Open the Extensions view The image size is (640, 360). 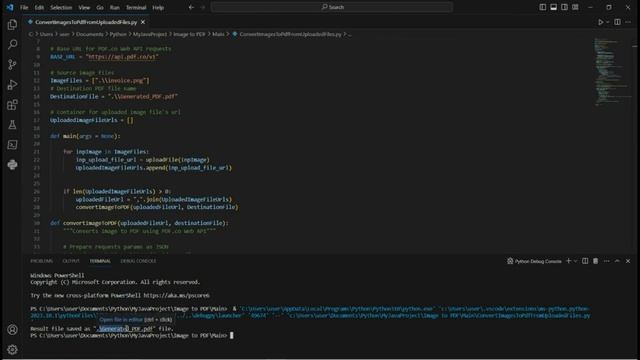pyautogui.click(x=12, y=104)
